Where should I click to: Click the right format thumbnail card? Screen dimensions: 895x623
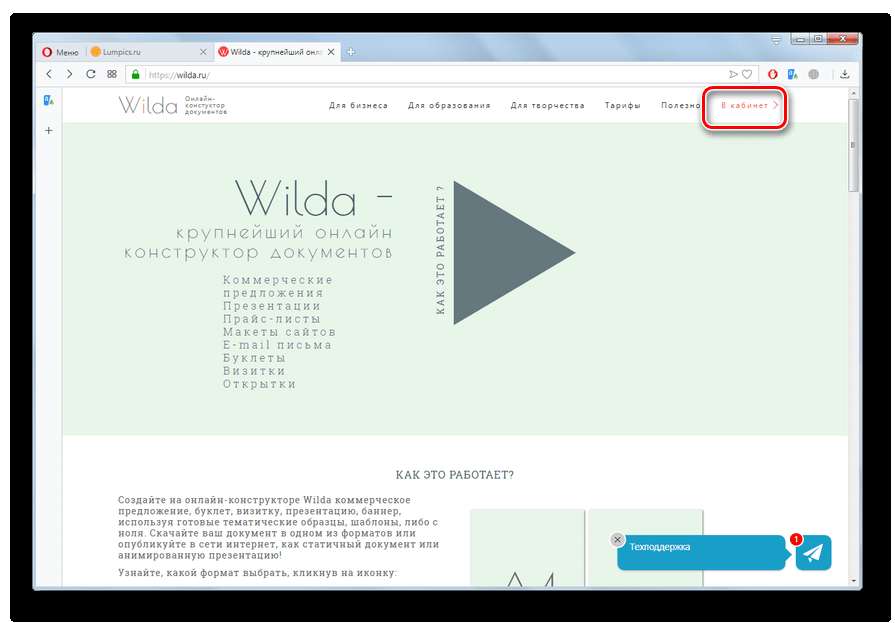pyautogui.click(x=646, y=548)
